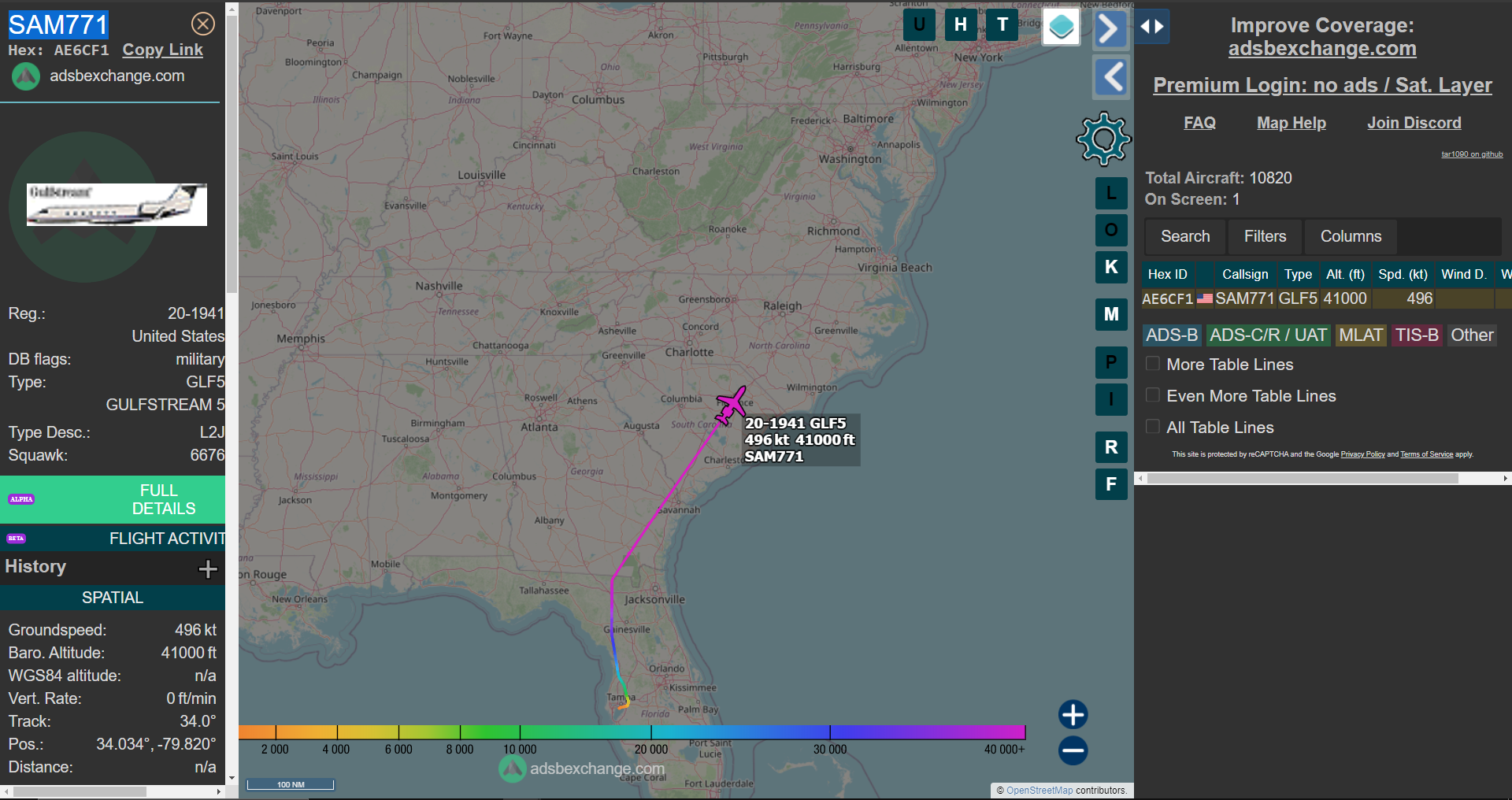Open tar1090 on github link
The image size is (1512, 800).
pos(1472,154)
